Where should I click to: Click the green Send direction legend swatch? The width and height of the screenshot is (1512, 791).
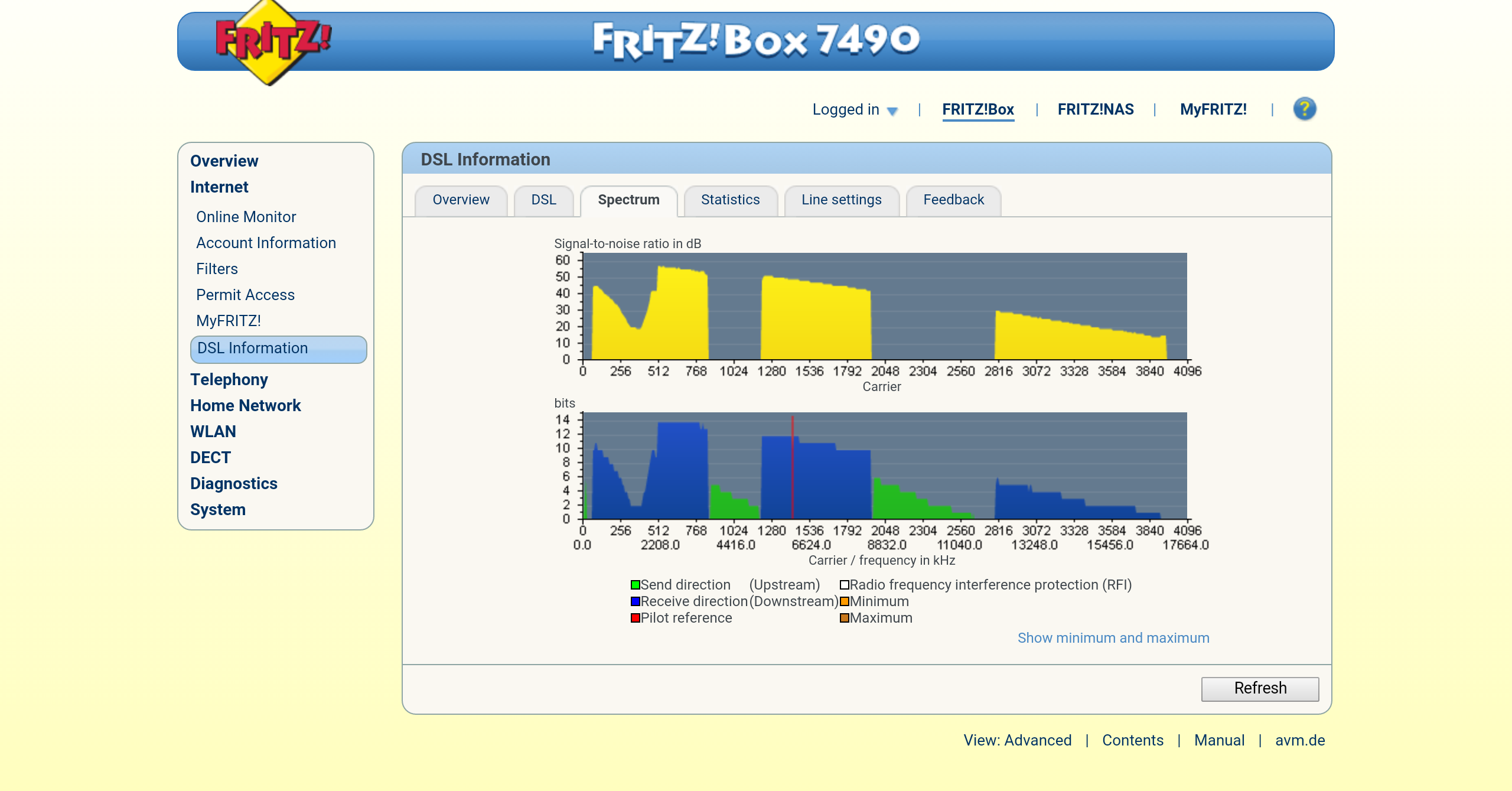636,585
